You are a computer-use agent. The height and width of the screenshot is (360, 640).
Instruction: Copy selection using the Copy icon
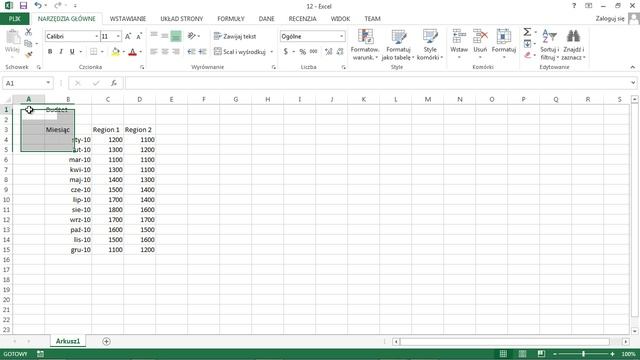28,43
